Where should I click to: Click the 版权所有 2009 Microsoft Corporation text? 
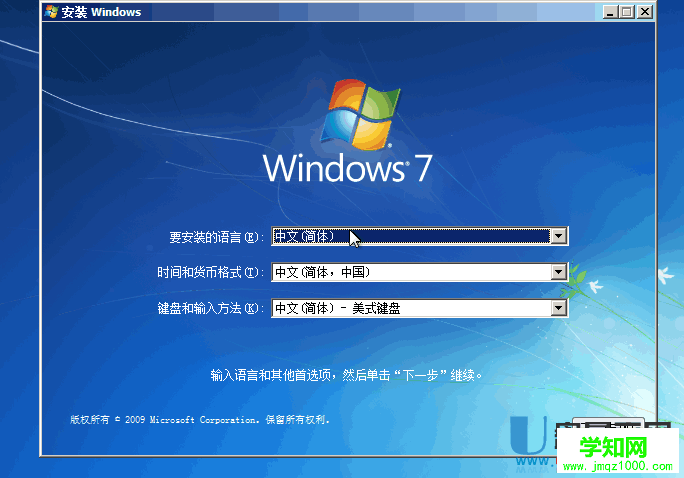[199, 420]
